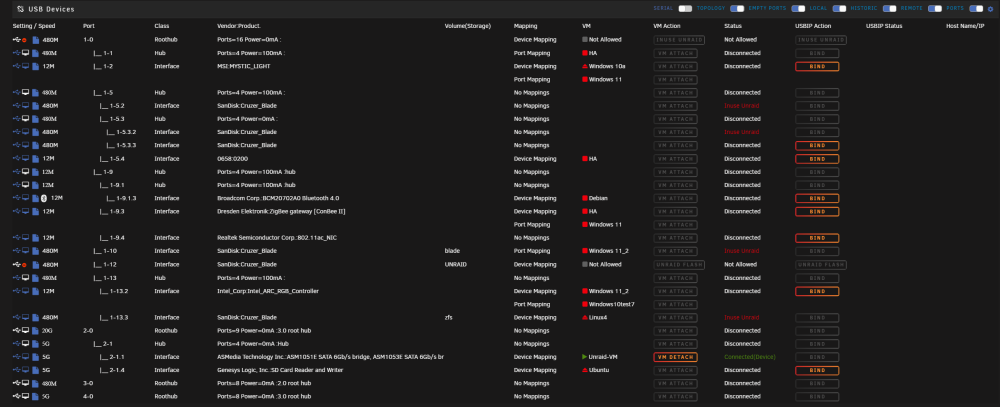Click the Vendor:Product. column header
Screen dimensions: 1000x407
click(x=239, y=26)
